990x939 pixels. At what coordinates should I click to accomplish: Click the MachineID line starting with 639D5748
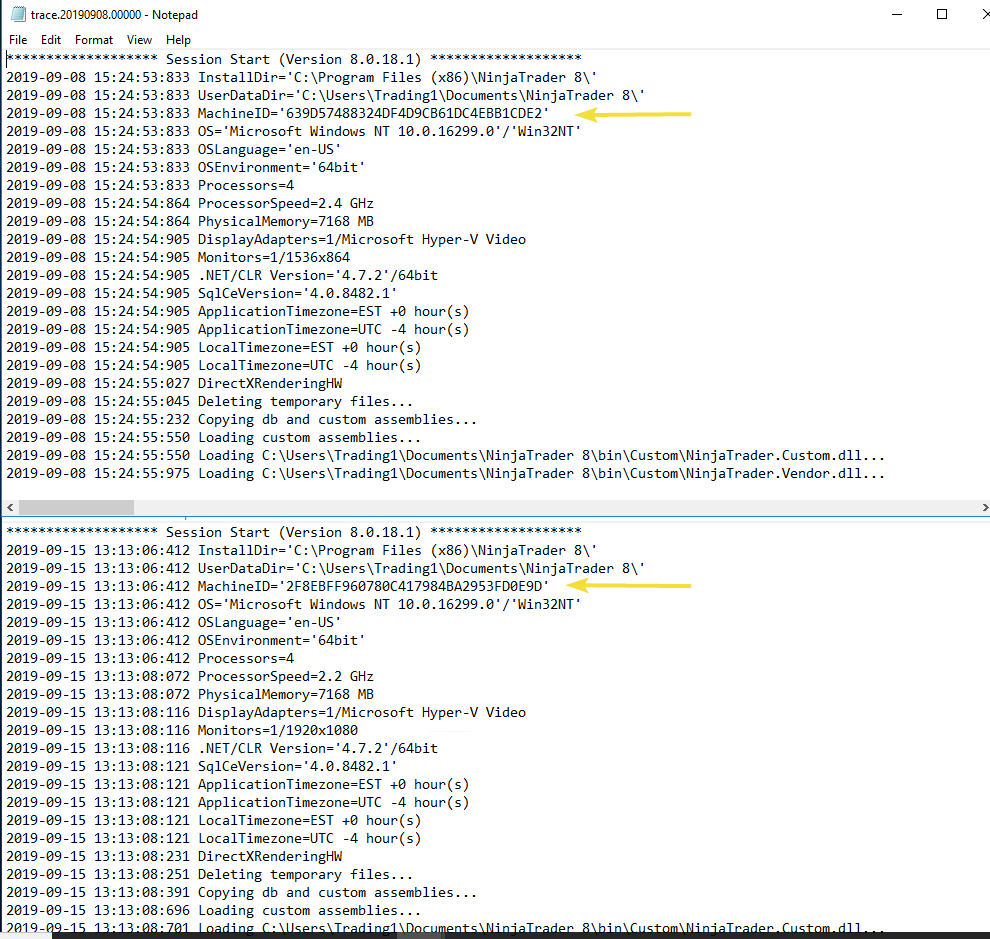coord(278,114)
